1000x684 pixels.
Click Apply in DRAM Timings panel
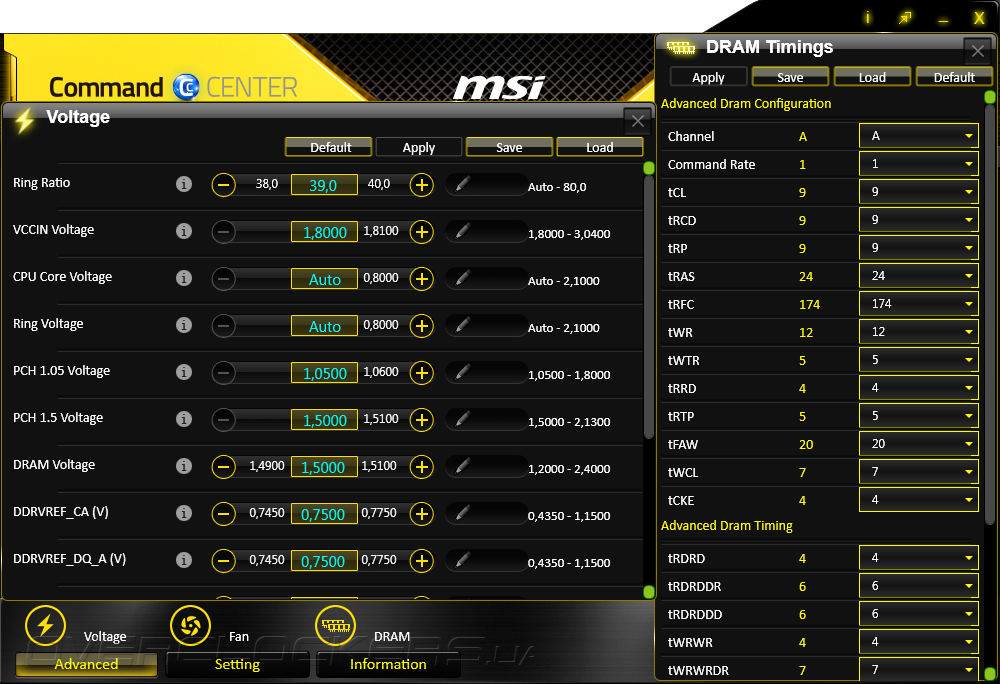click(x=709, y=76)
